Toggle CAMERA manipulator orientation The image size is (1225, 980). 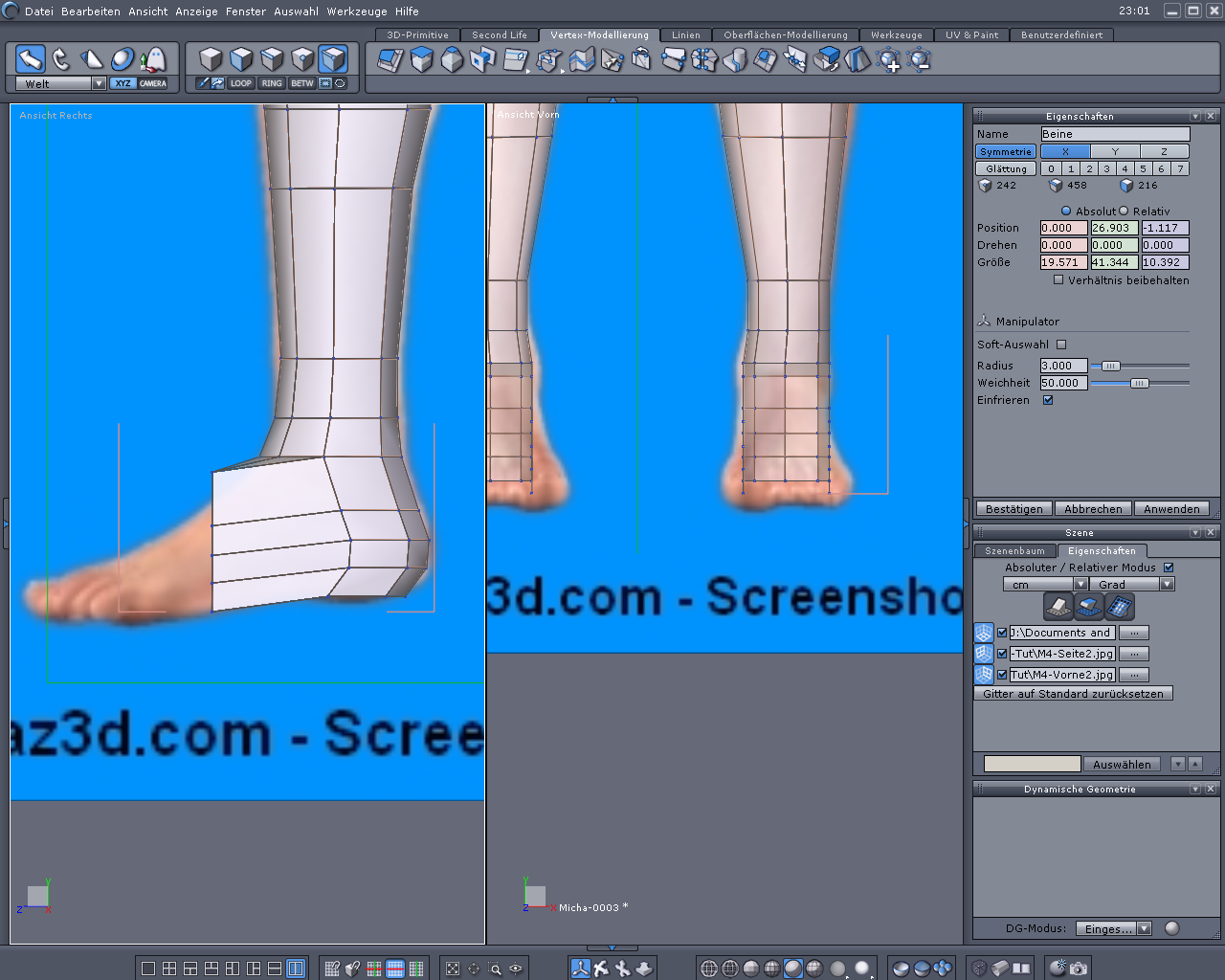coord(153,83)
